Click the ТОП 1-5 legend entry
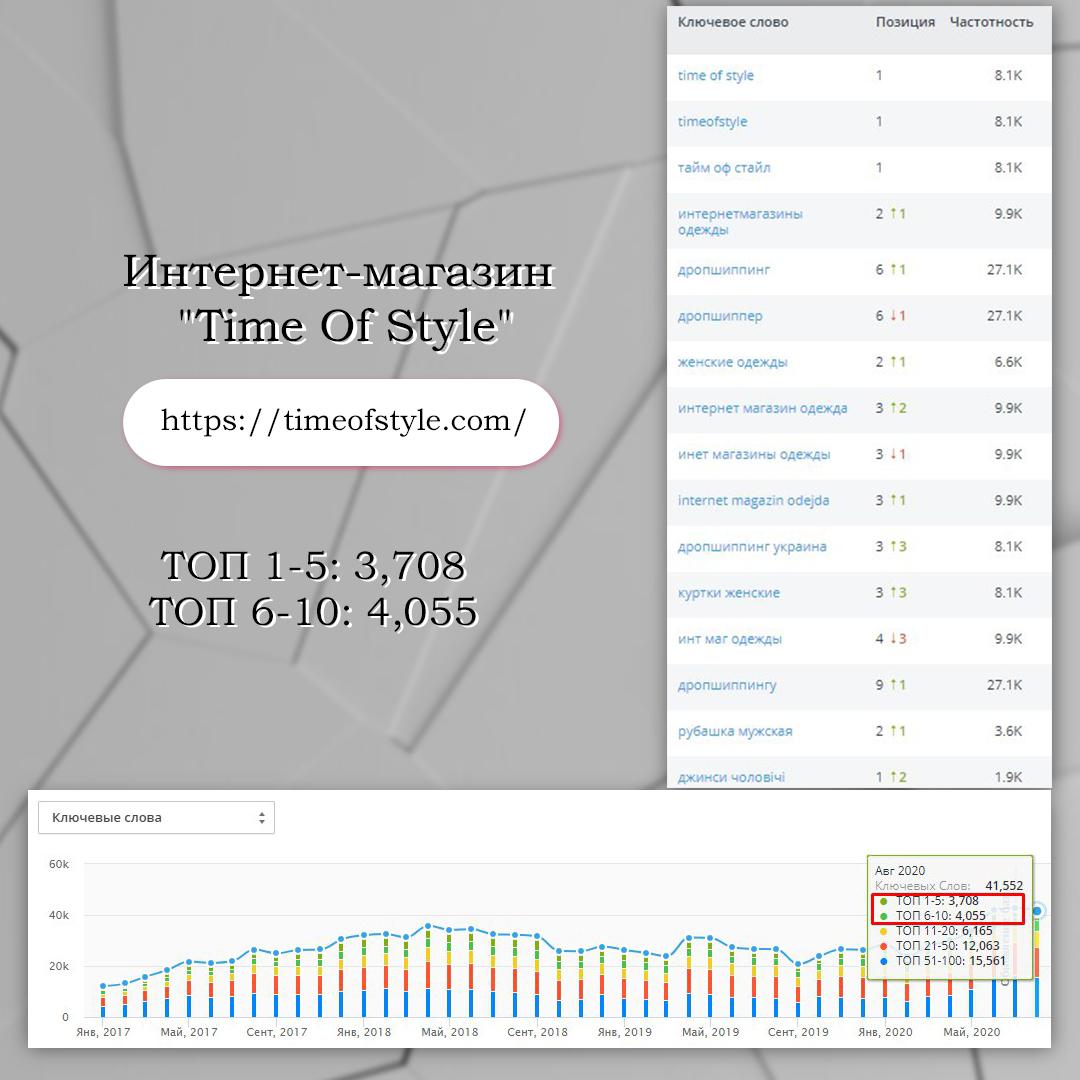 pyautogui.click(x=929, y=901)
